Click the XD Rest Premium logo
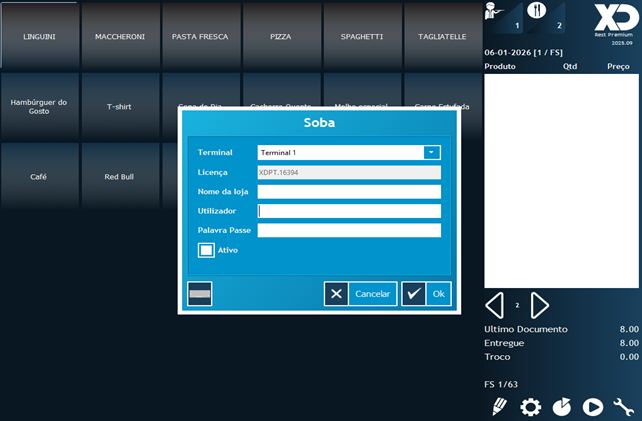 pos(616,24)
